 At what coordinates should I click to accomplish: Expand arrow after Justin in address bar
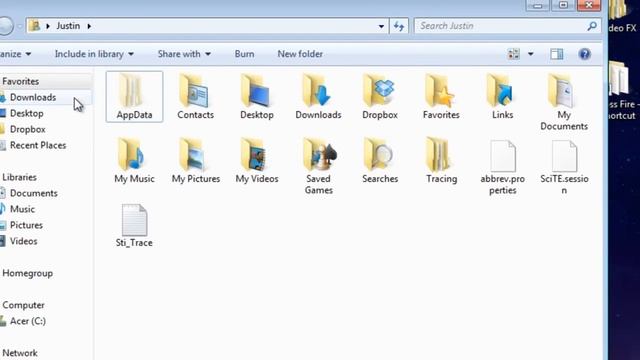(89, 26)
